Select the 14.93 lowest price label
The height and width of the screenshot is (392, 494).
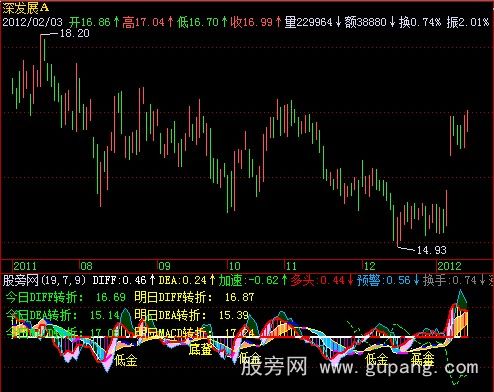432,250
